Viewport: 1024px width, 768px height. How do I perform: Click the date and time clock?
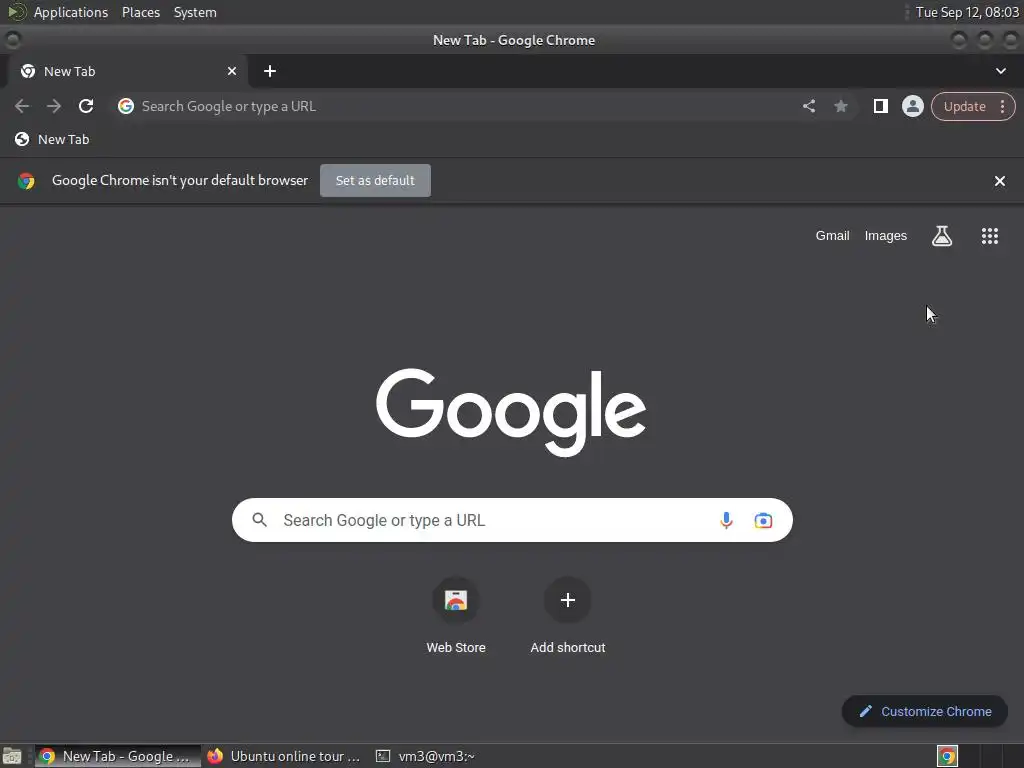click(x=967, y=12)
